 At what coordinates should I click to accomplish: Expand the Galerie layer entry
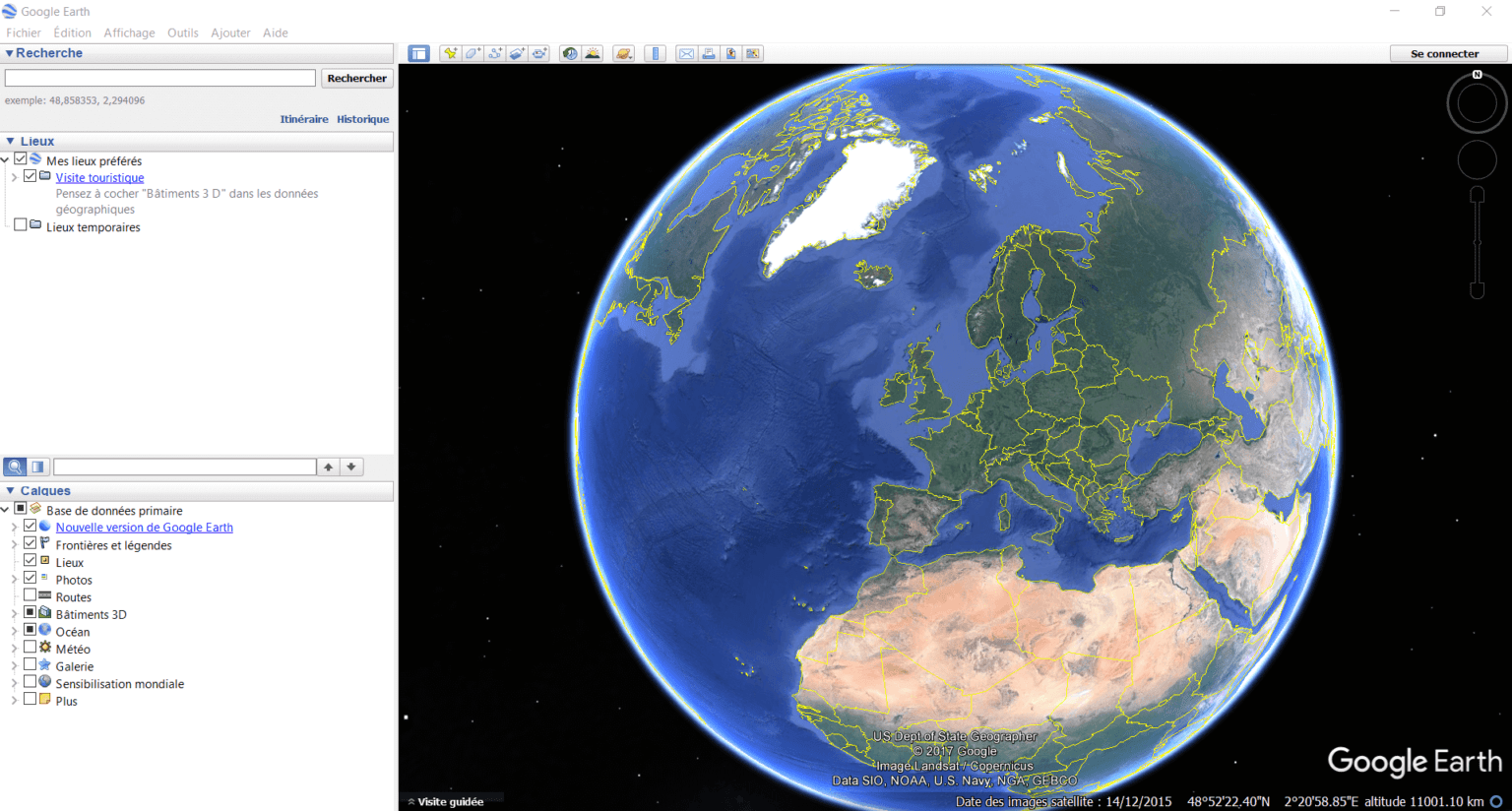pyautogui.click(x=16, y=666)
